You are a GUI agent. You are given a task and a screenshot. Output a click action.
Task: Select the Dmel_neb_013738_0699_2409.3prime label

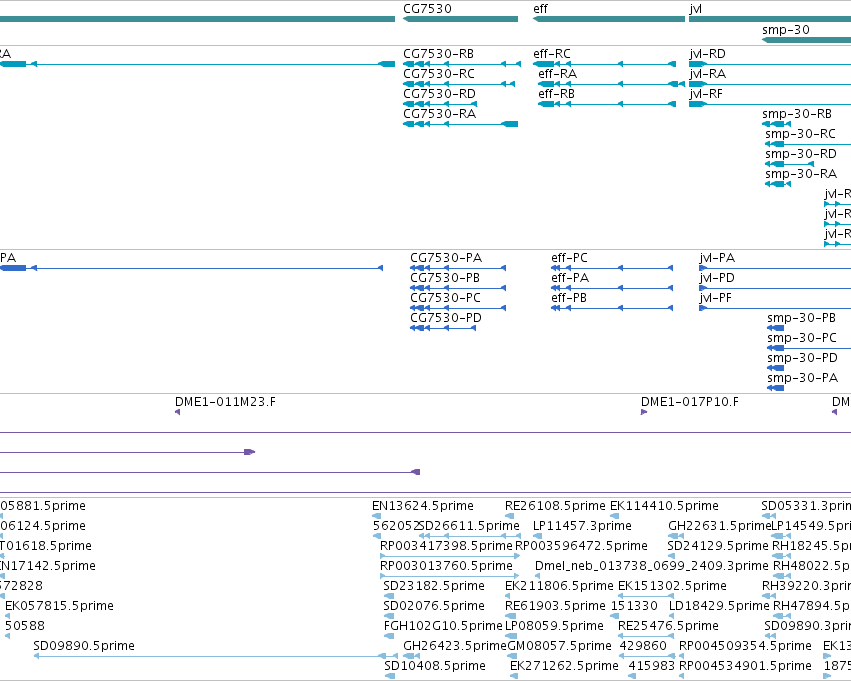tap(652, 567)
